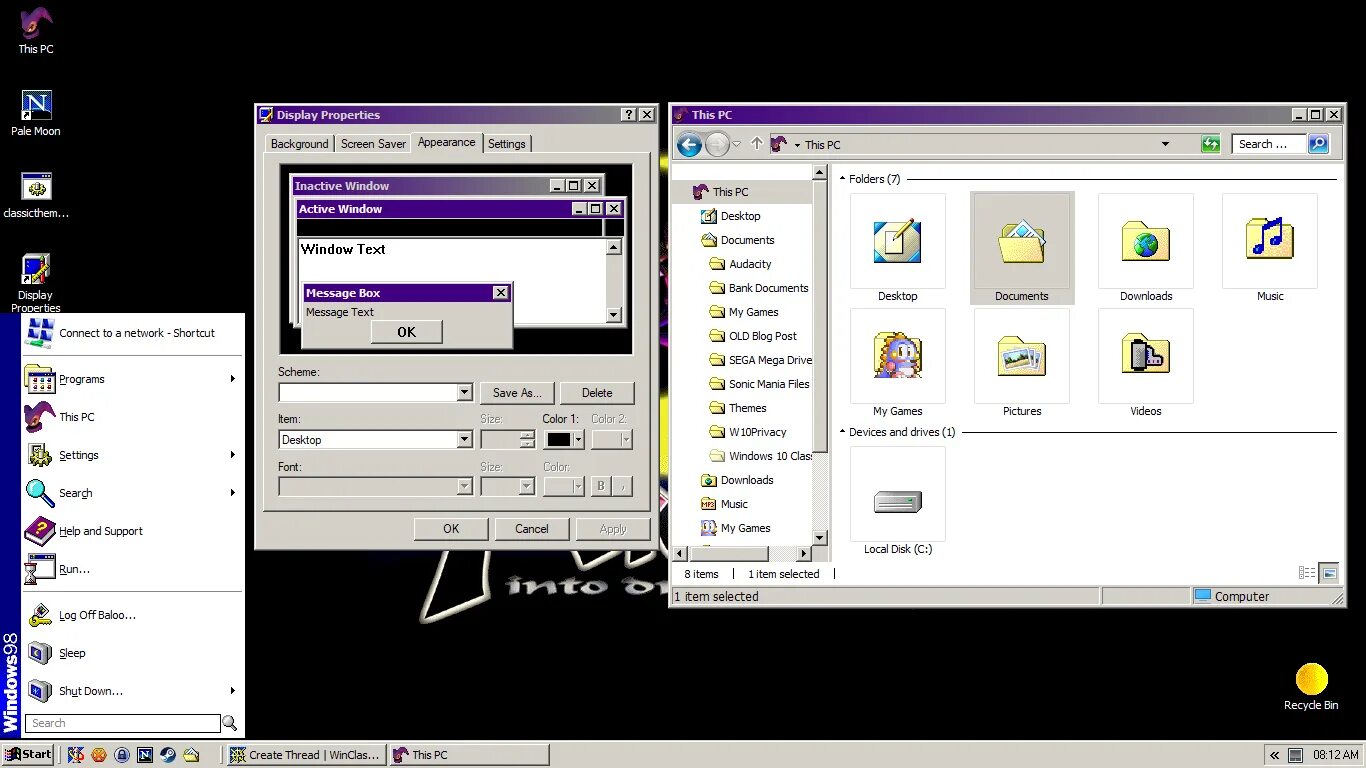
Task: Open the Color 1 dropdown arrow
Action: (x=578, y=440)
